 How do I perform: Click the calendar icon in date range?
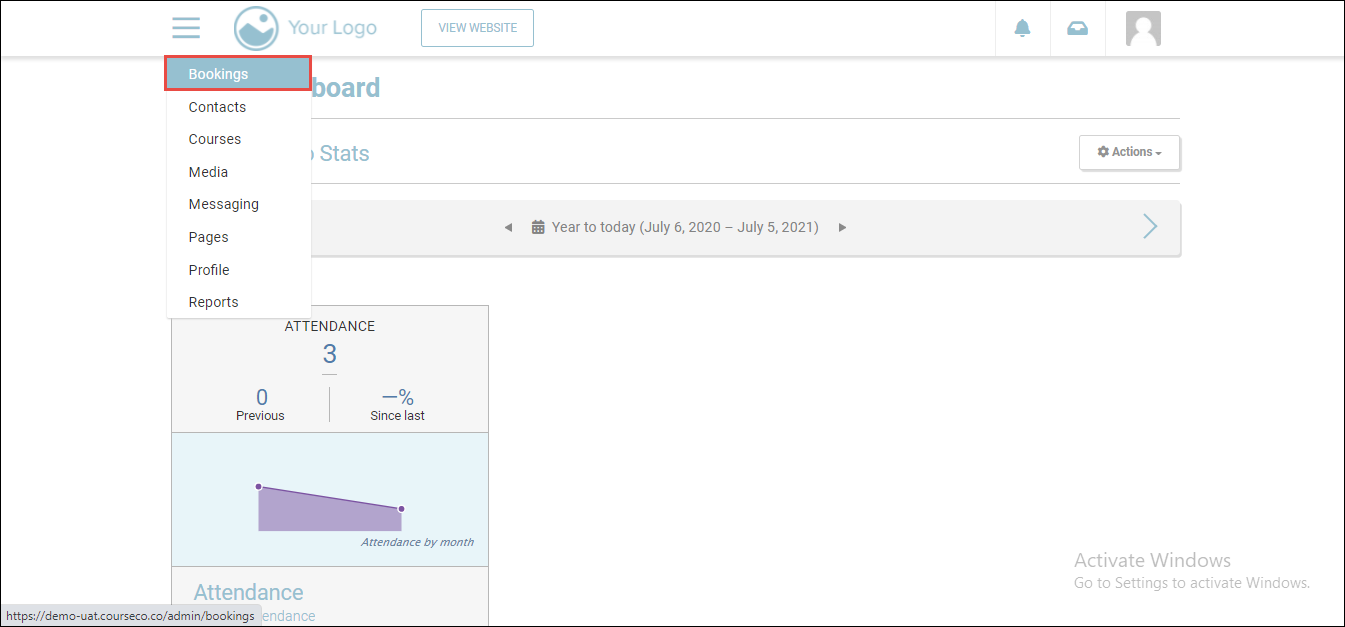click(x=538, y=228)
